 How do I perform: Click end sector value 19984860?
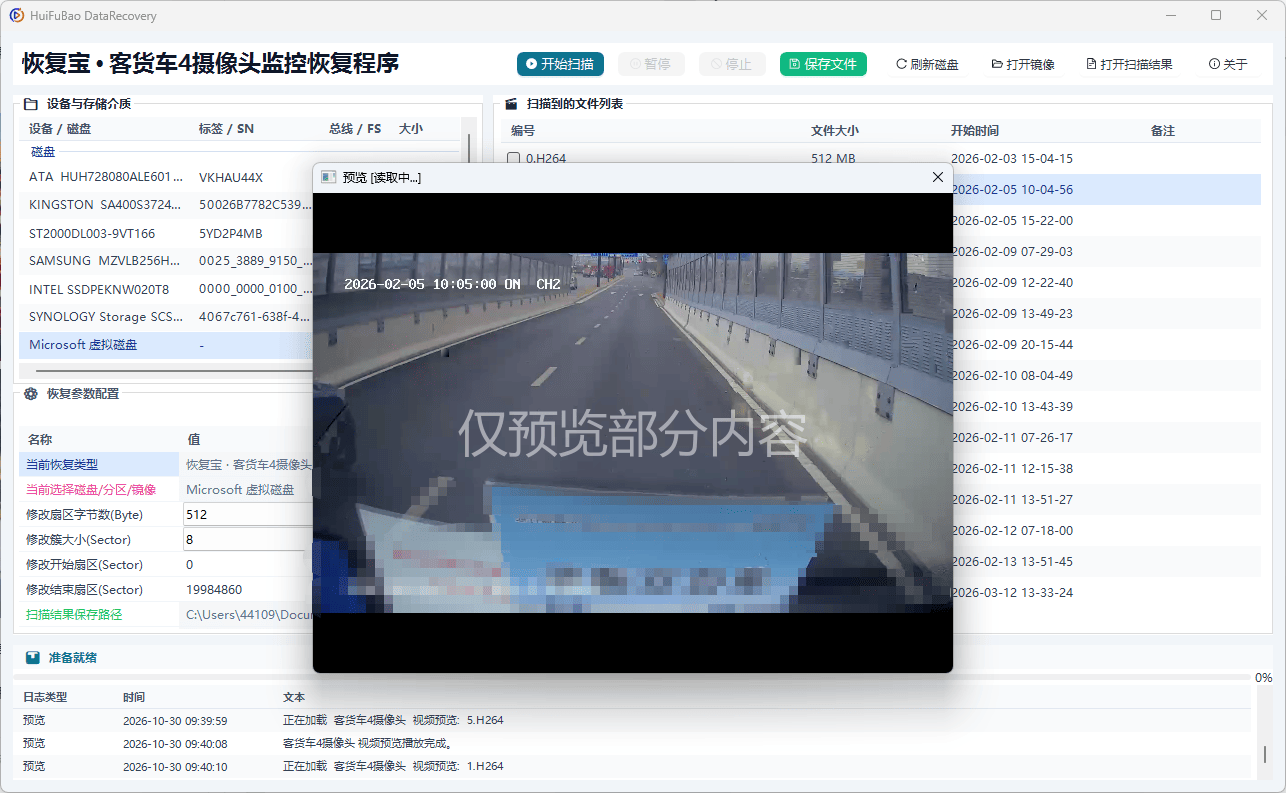(x=214, y=589)
